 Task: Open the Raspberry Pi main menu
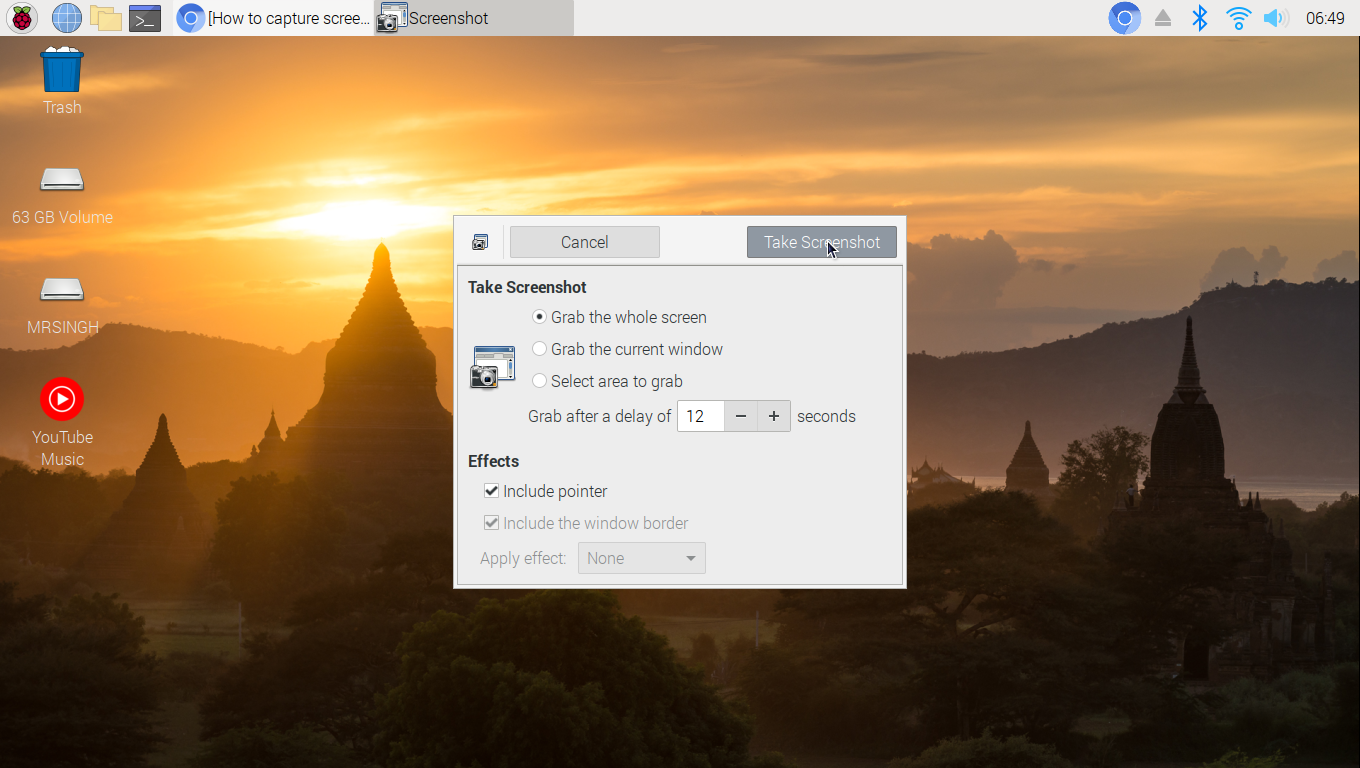tap(22, 18)
